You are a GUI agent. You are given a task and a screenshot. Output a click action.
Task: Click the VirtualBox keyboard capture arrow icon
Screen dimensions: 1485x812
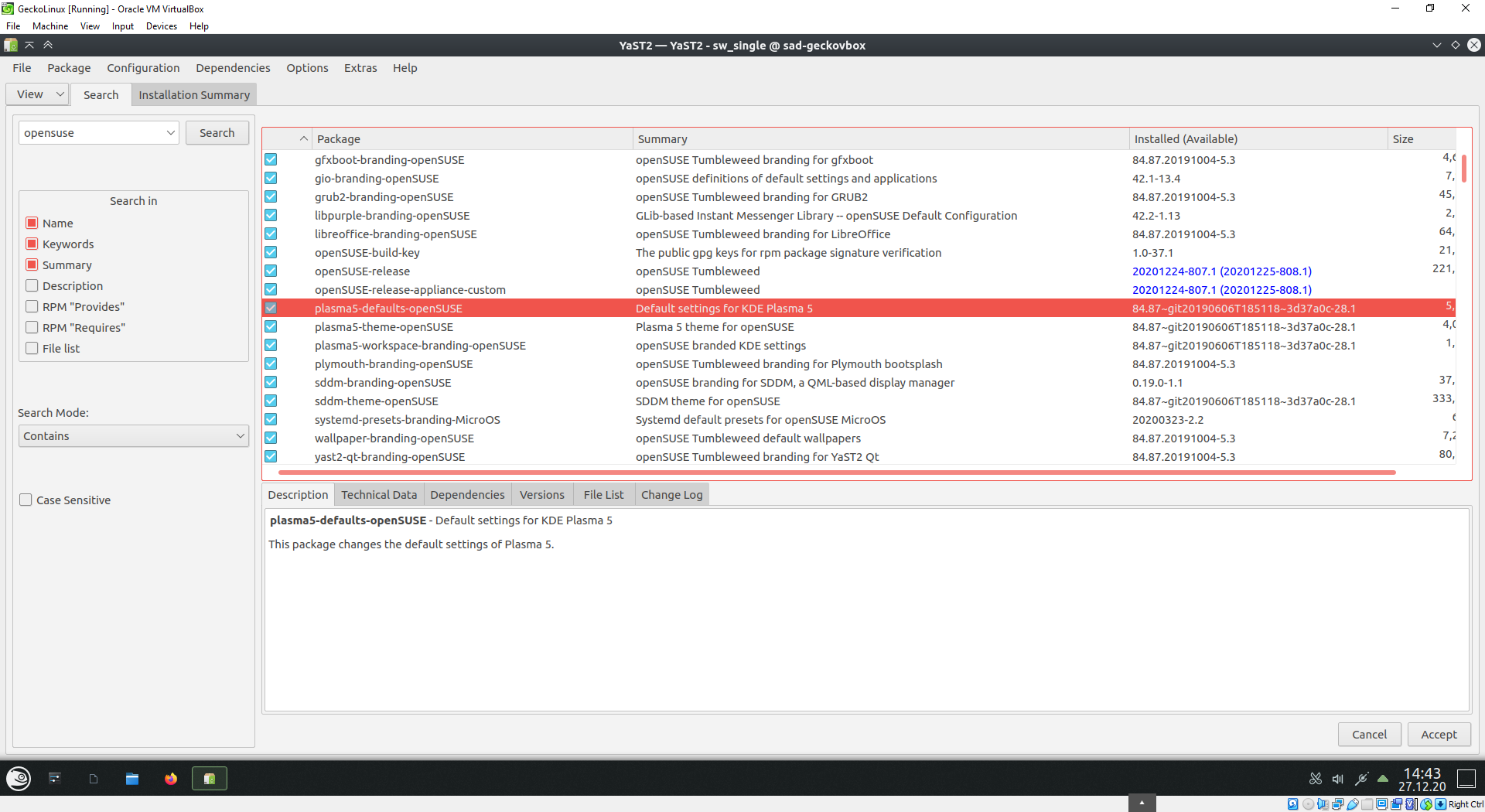point(1440,804)
